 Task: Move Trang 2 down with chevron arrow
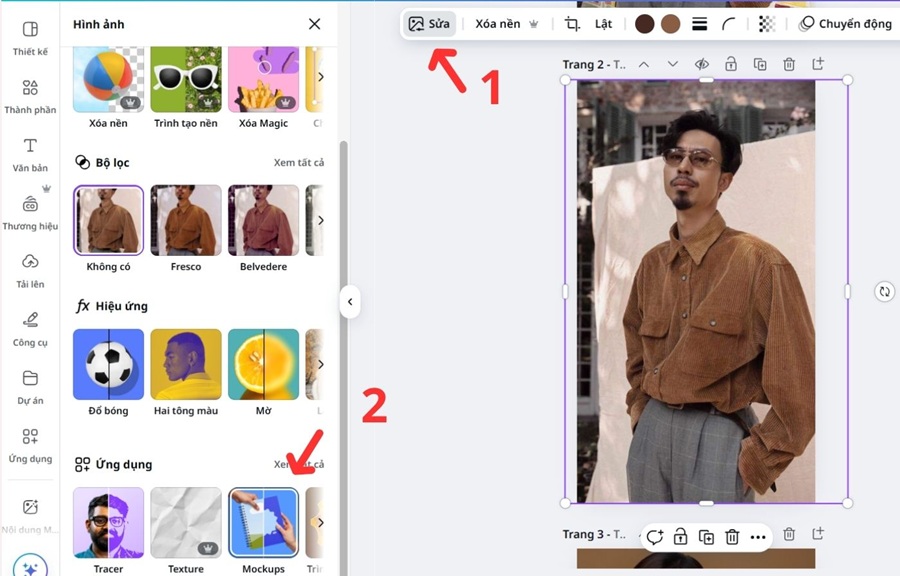click(x=673, y=64)
